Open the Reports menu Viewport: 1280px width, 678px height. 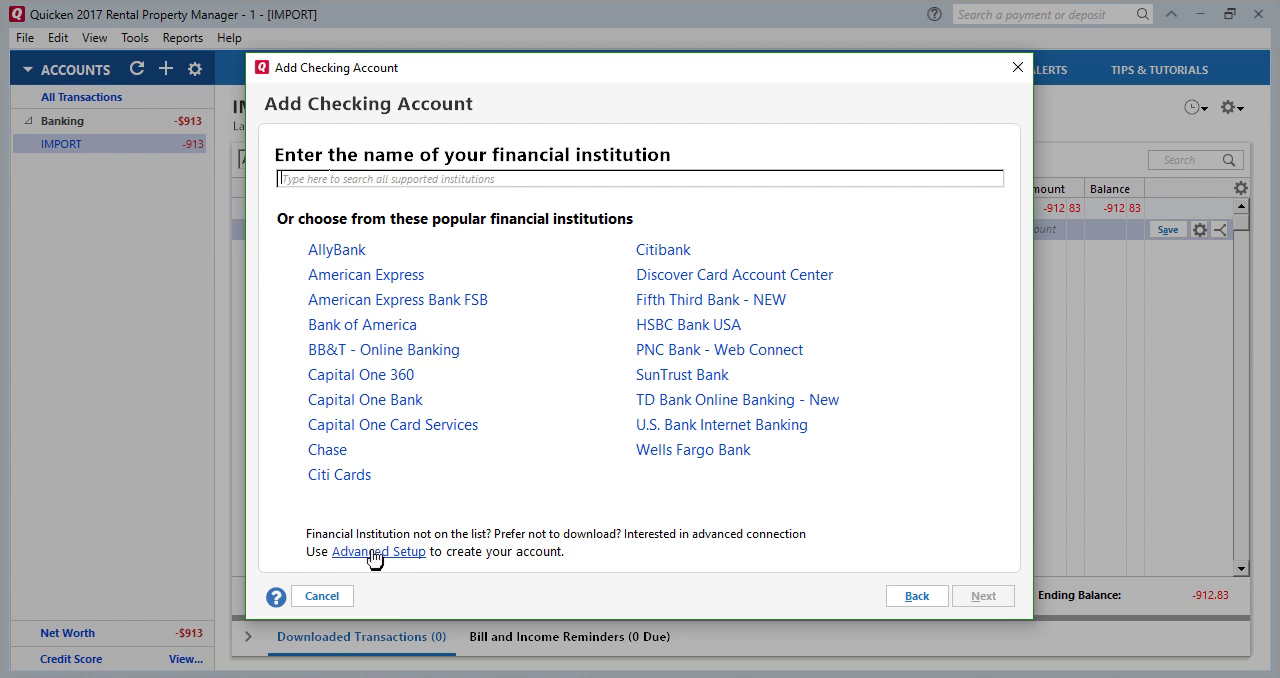point(183,38)
